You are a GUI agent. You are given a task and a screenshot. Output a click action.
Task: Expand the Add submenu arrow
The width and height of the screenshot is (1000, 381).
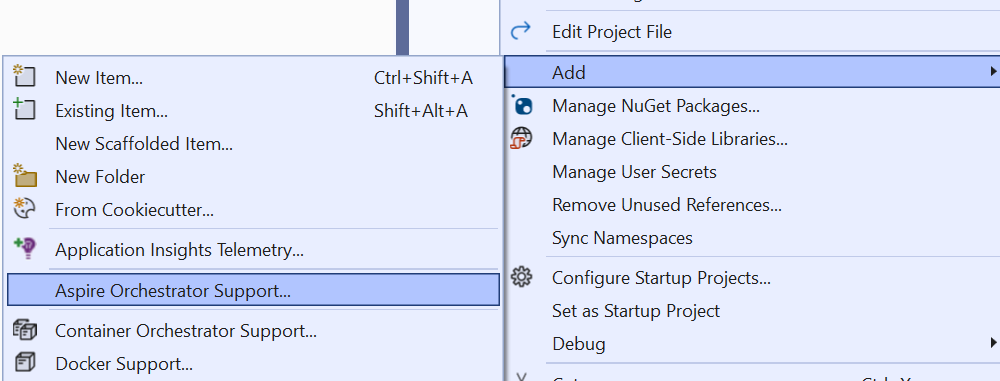(x=993, y=71)
